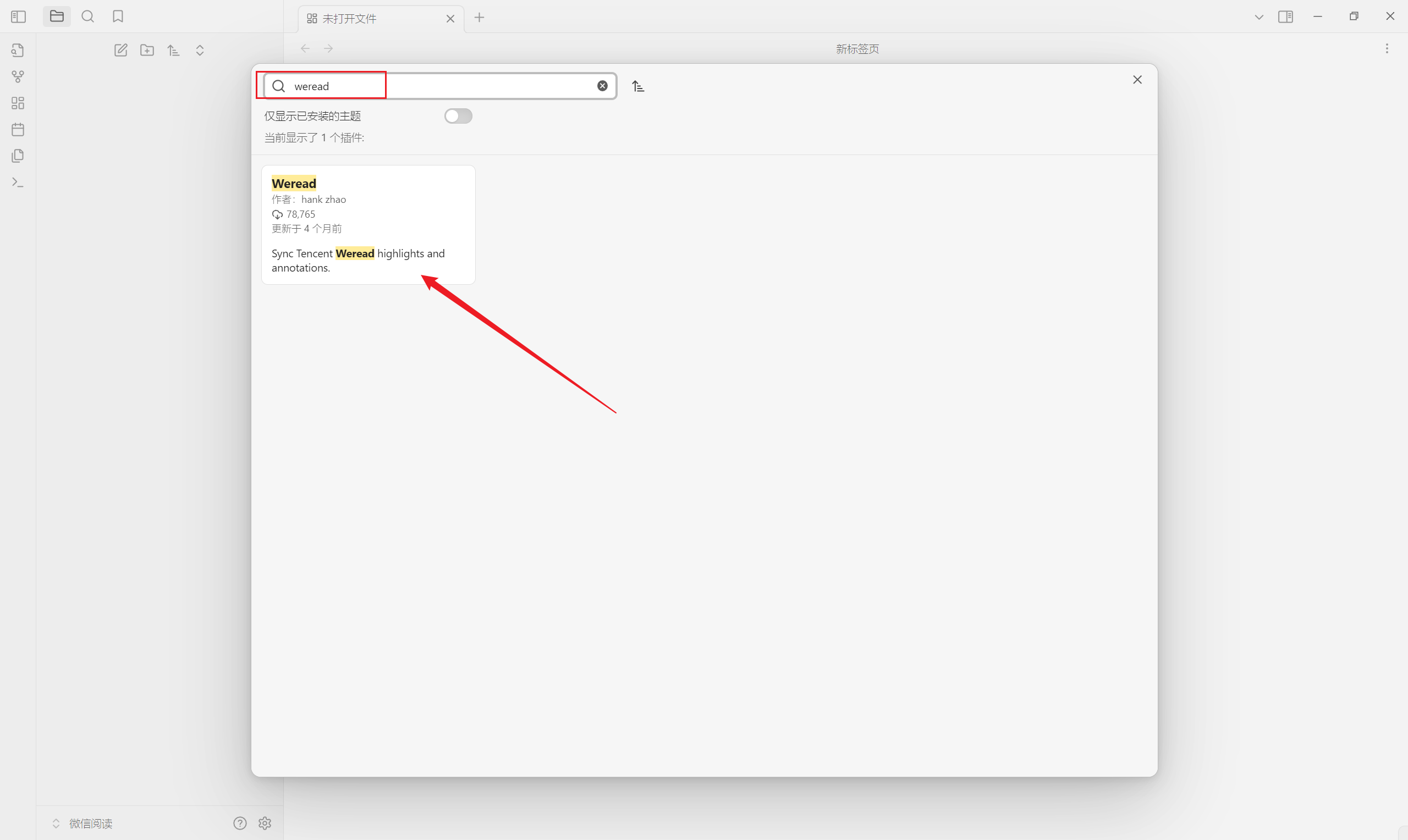1408x840 pixels.
Task: Open the canvas icon in ribbon
Action: coord(18,103)
